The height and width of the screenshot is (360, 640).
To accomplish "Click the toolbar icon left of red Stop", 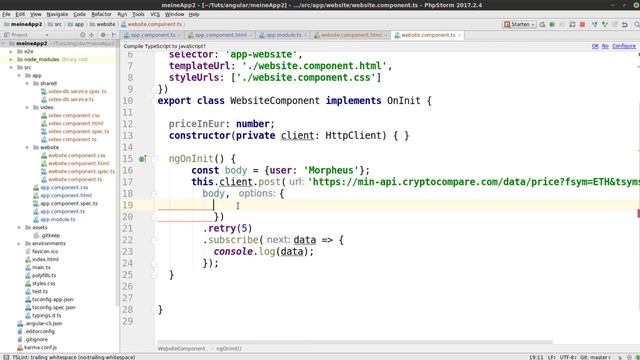I will pos(572,24).
